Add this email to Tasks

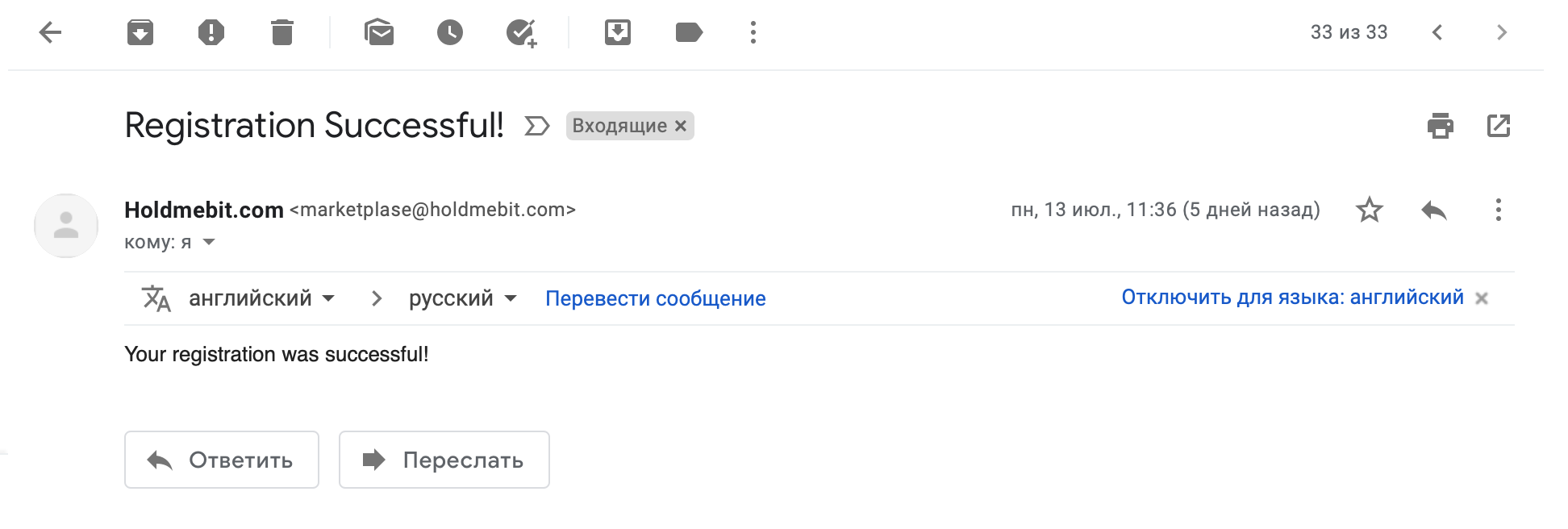click(522, 33)
